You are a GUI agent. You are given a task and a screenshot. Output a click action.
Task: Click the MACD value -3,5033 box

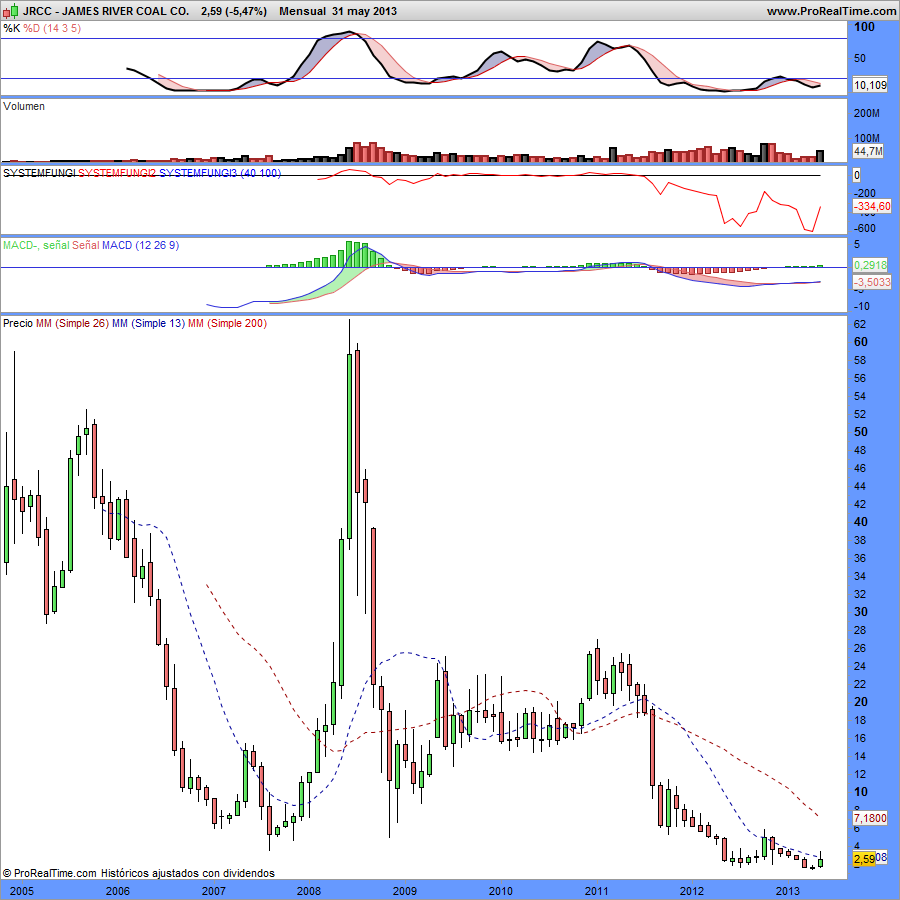(872, 282)
